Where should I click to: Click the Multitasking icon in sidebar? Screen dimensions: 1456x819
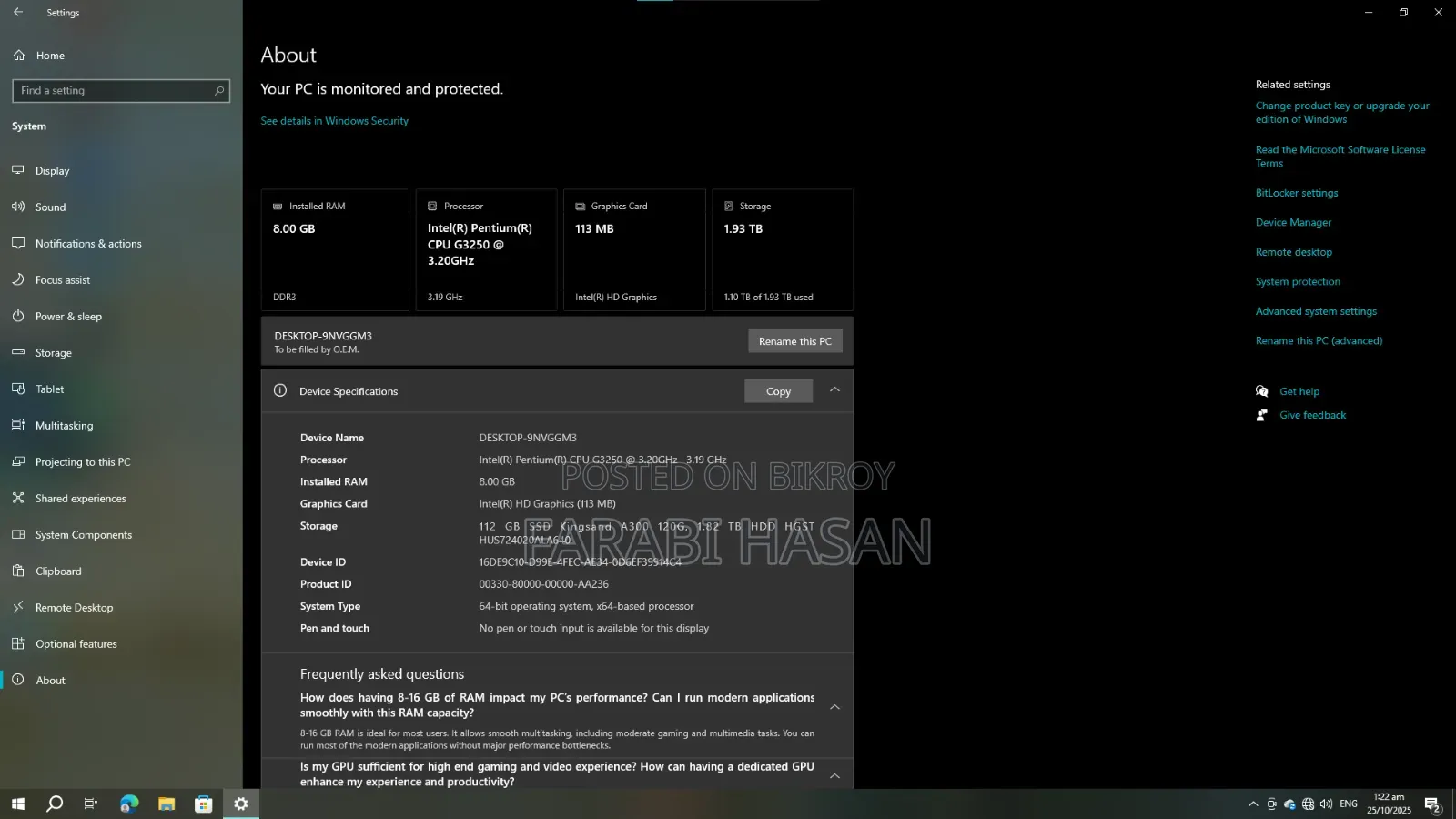(18, 425)
